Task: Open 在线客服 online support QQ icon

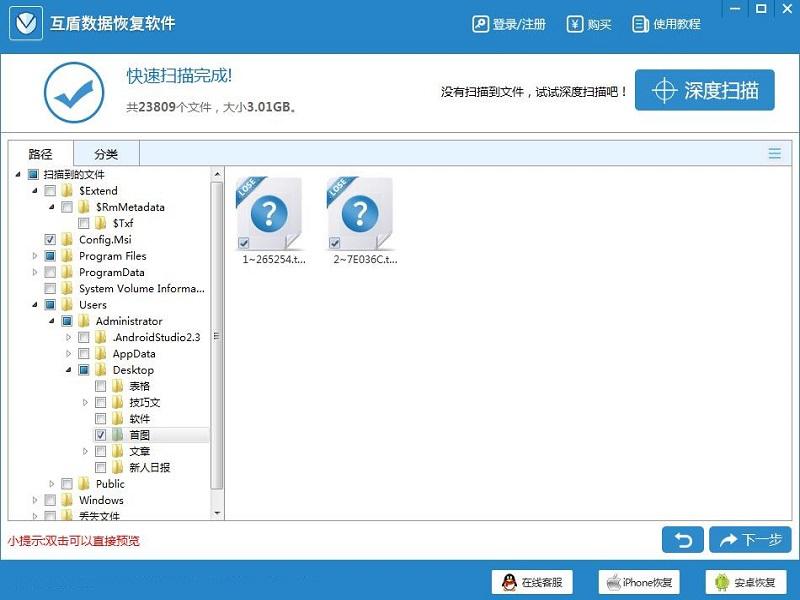Action: 510,582
